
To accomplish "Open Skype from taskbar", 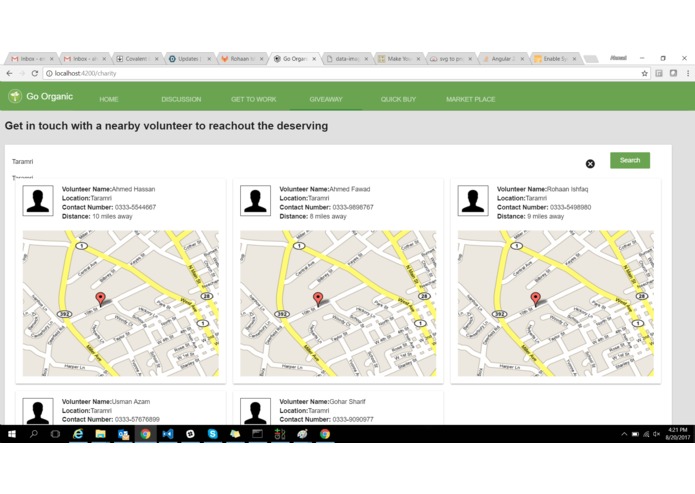I will (213, 434).
